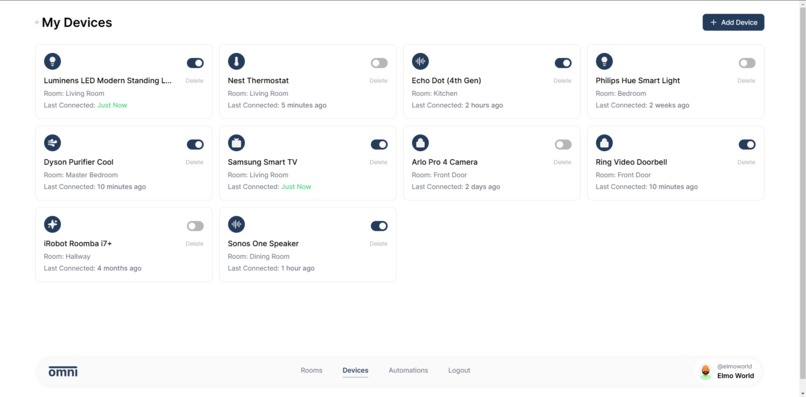The height and width of the screenshot is (397, 806).
Task: Click 'Philips Hue Smart Light' device name
Action: [x=638, y=81]
